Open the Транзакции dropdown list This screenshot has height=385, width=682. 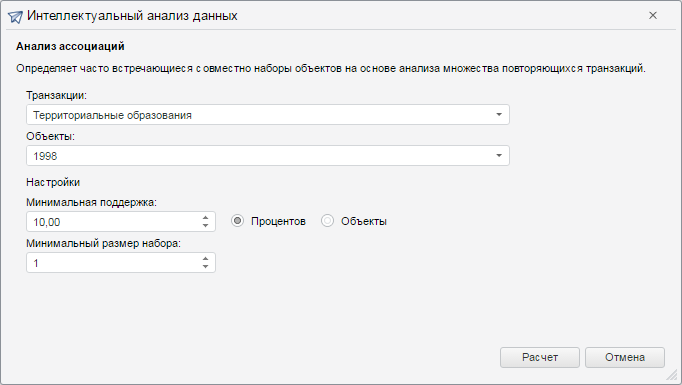point(499,115)
